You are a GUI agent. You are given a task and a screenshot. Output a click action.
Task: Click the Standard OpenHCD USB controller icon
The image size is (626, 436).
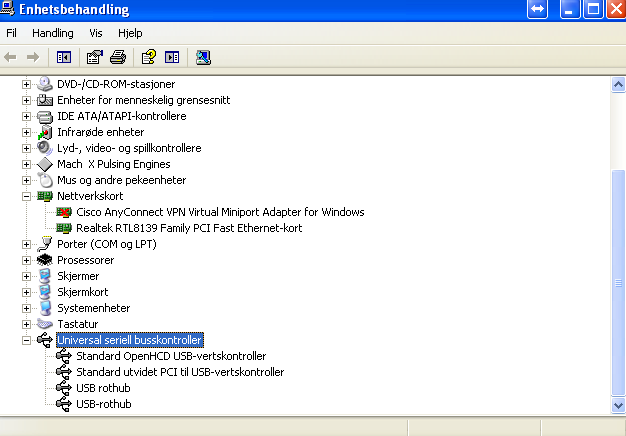[64, 356]
